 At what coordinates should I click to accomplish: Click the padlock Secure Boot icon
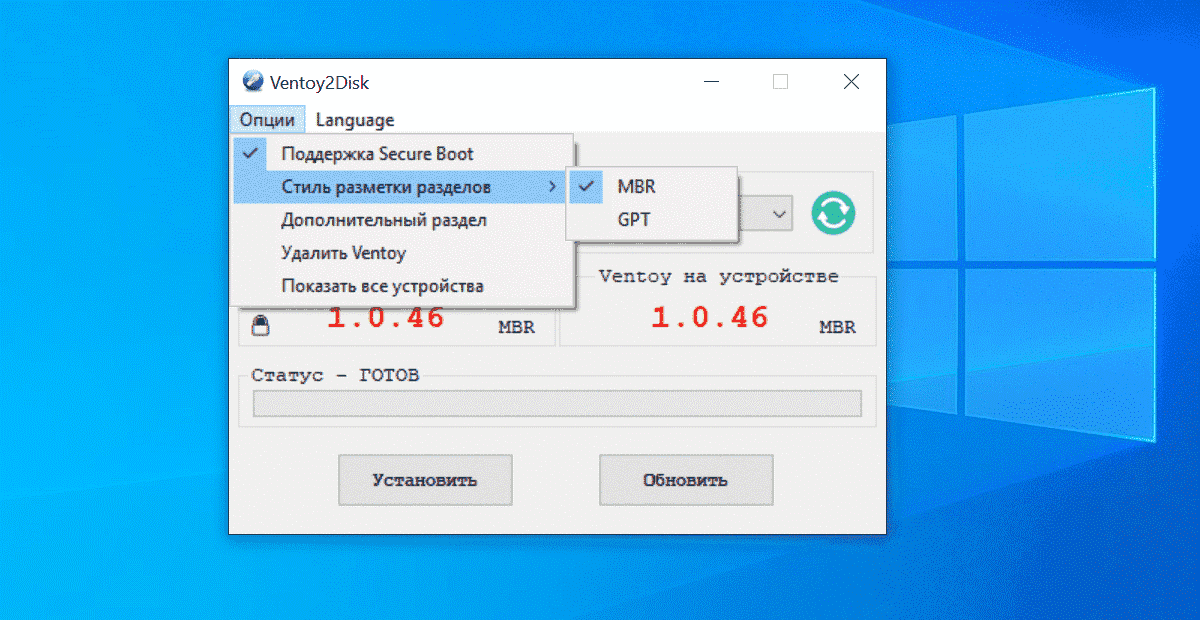[260, 325]
